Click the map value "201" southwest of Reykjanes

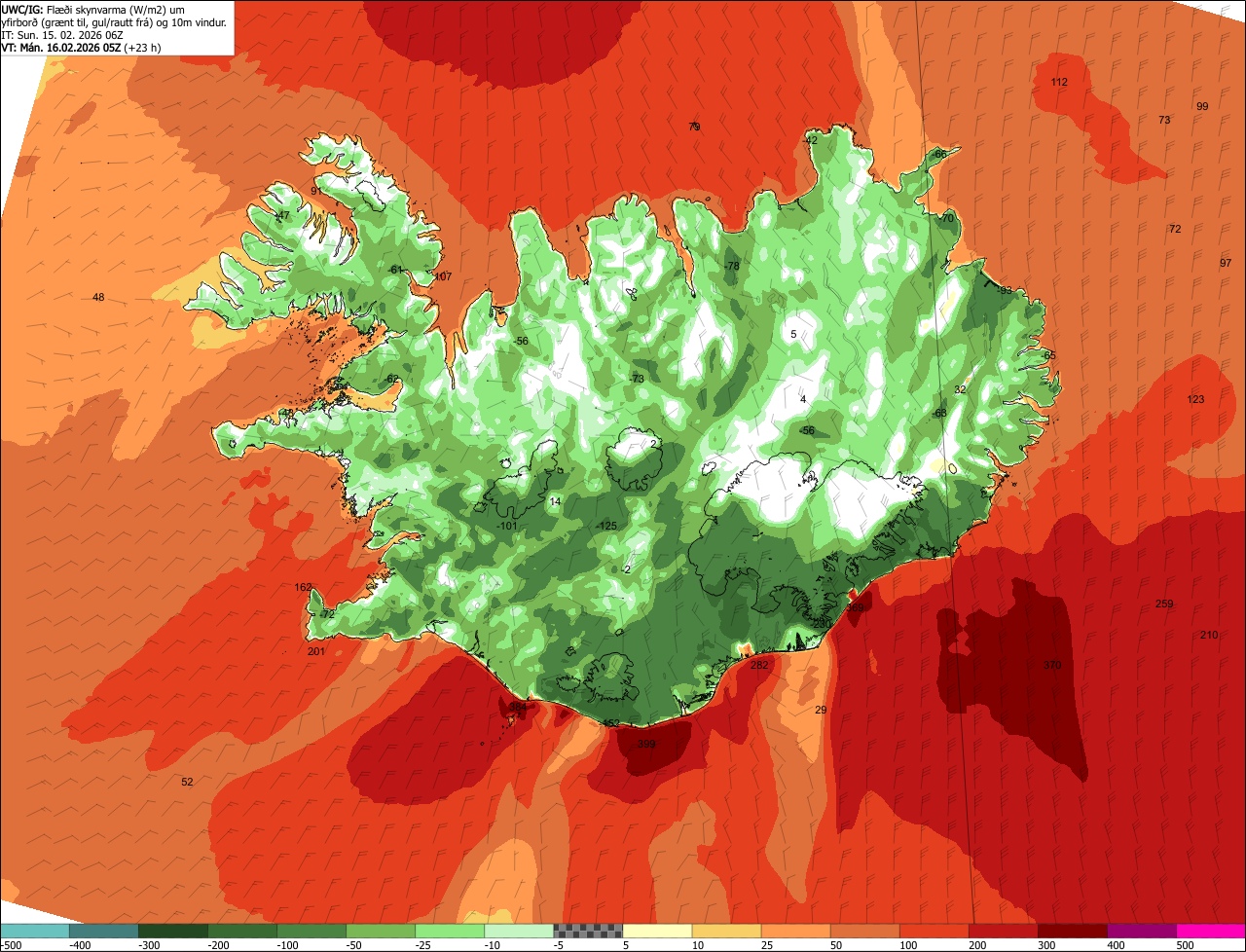point(316,651)
